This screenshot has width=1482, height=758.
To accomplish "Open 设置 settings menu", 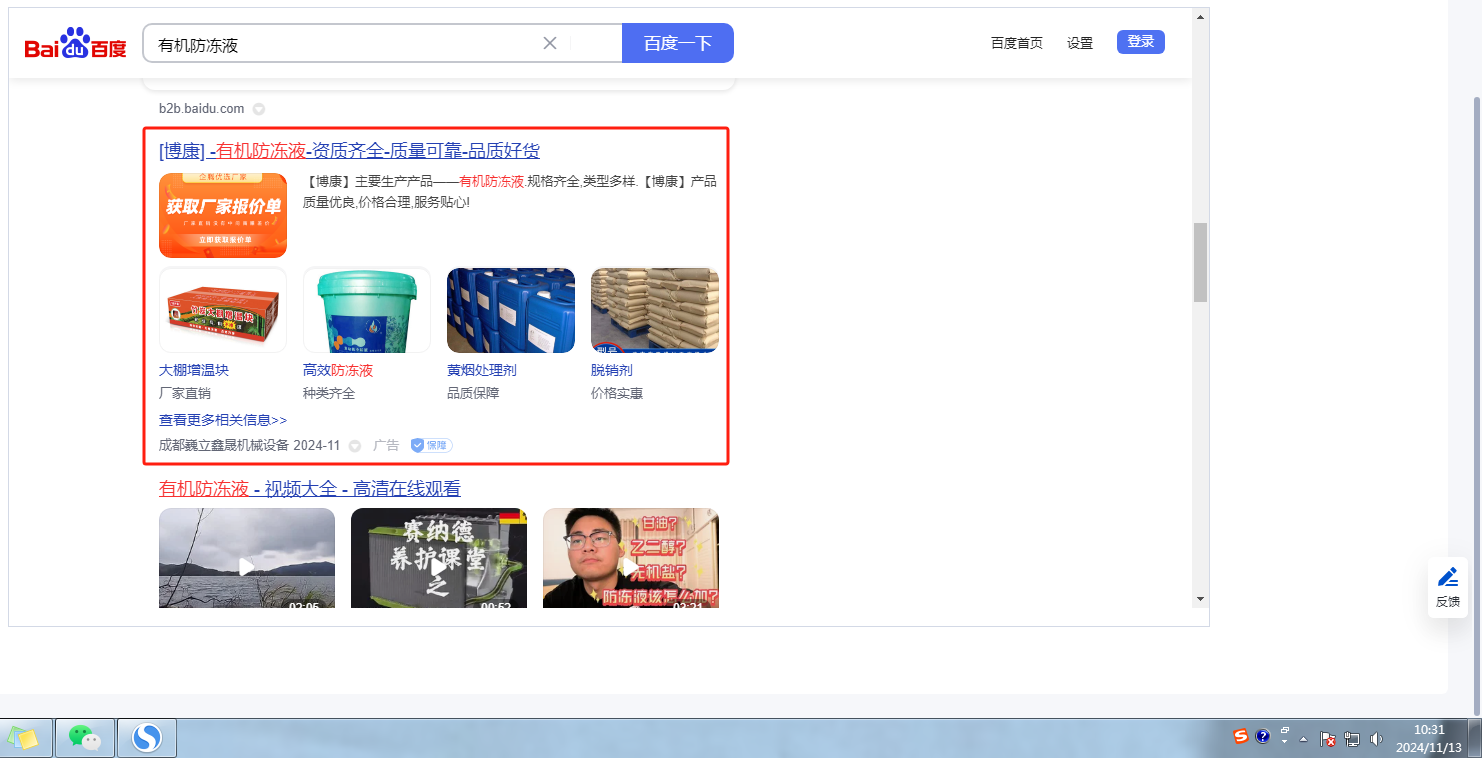I will pyautogui.click(x=1080, y=43).
